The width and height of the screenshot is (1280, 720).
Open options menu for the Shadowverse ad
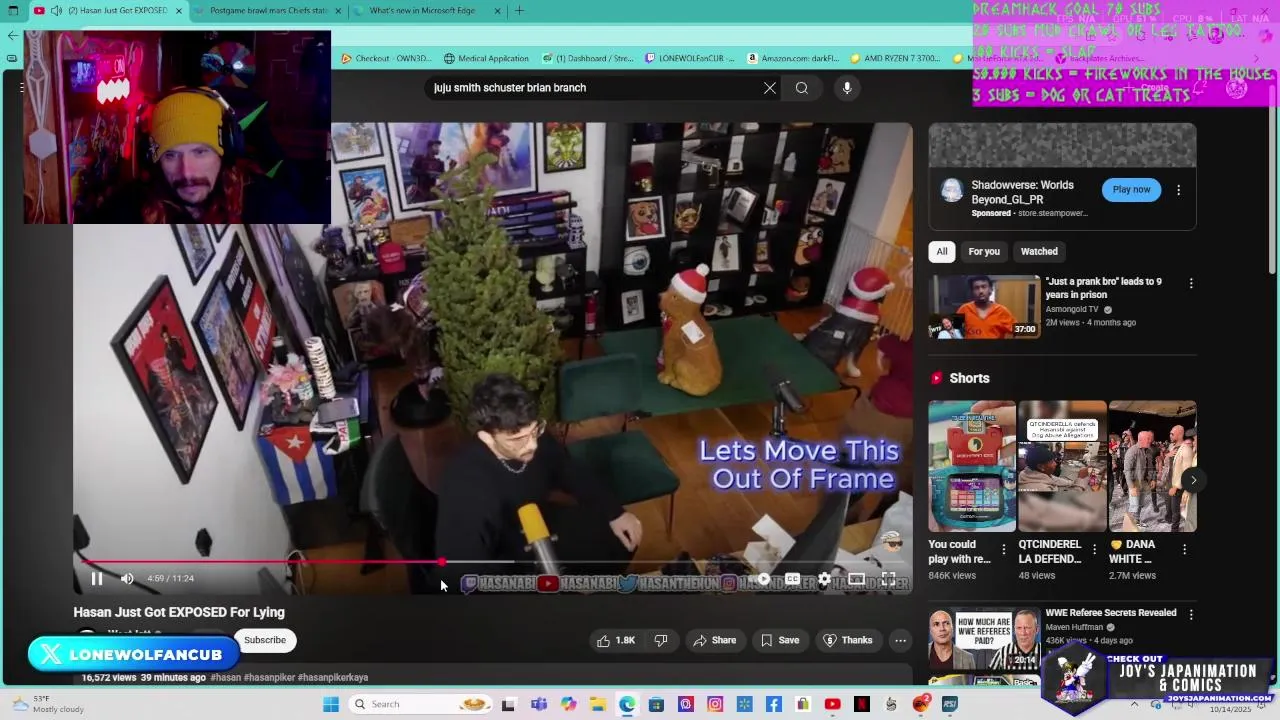tap(1178, 190)
